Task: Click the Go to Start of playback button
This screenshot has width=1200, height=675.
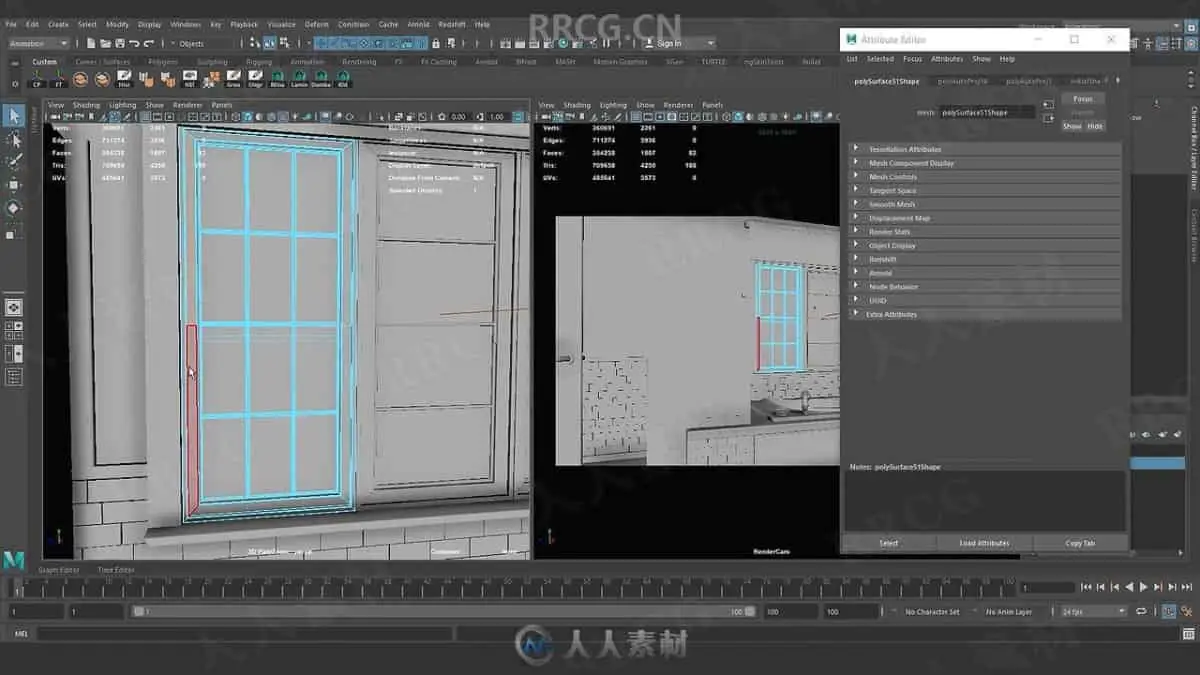Action: coord(1087,587)
